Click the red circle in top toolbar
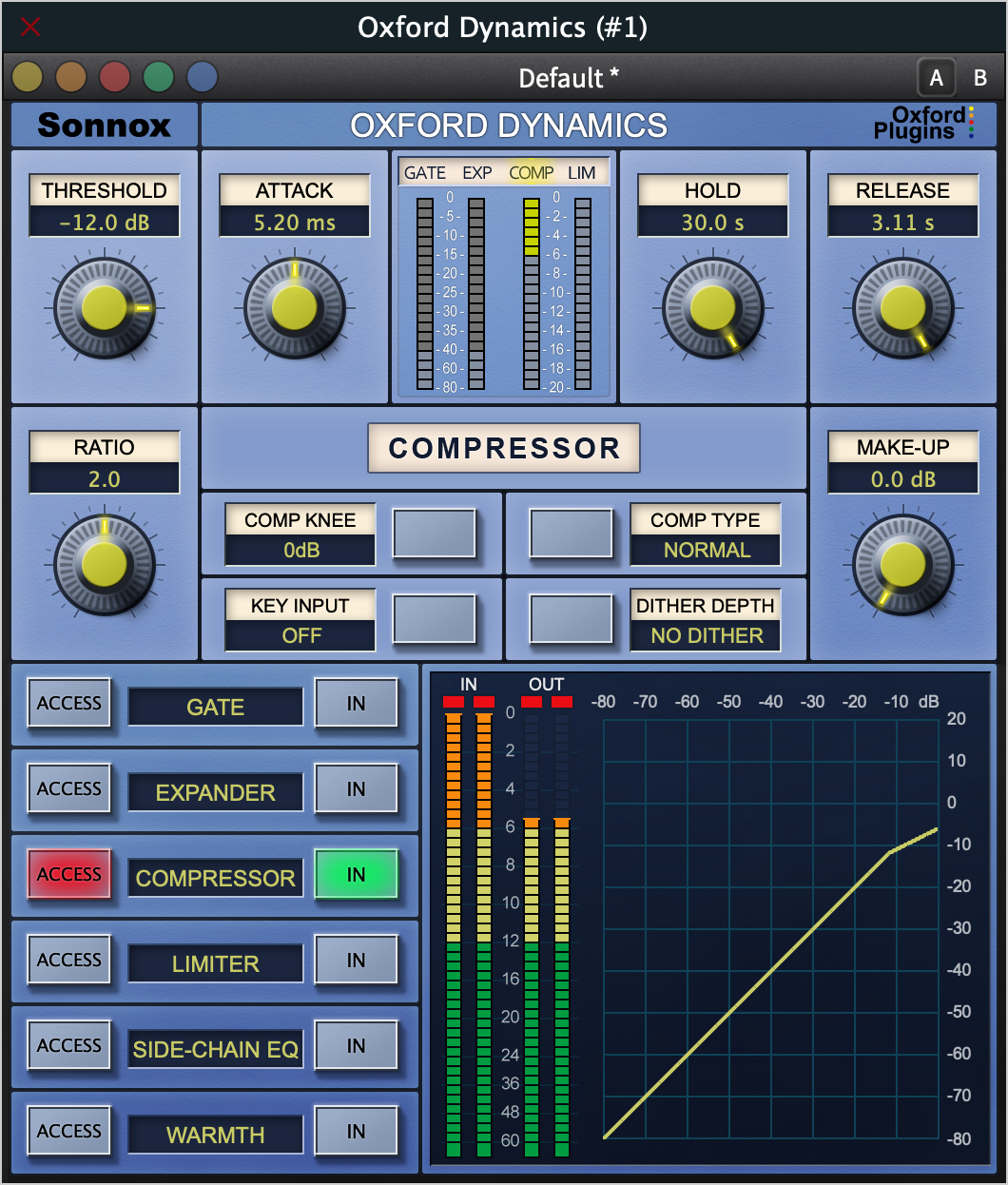Image resolution: width=1008 pixels, height=1185 pixels. click(115, 77)
